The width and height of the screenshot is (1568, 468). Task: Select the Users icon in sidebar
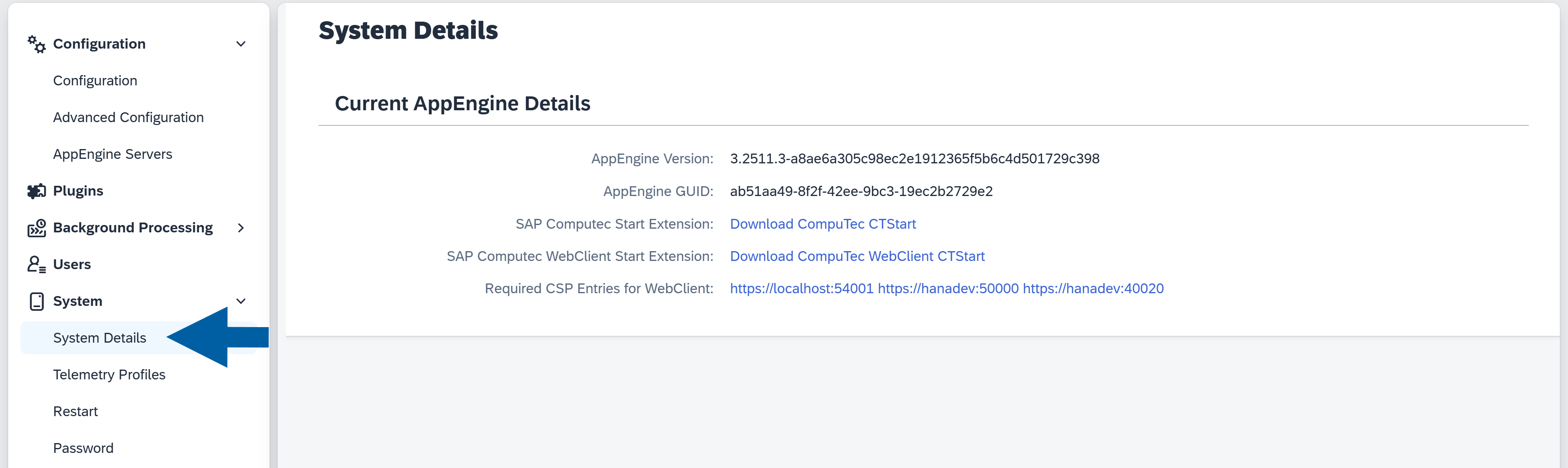click(36, 263)
